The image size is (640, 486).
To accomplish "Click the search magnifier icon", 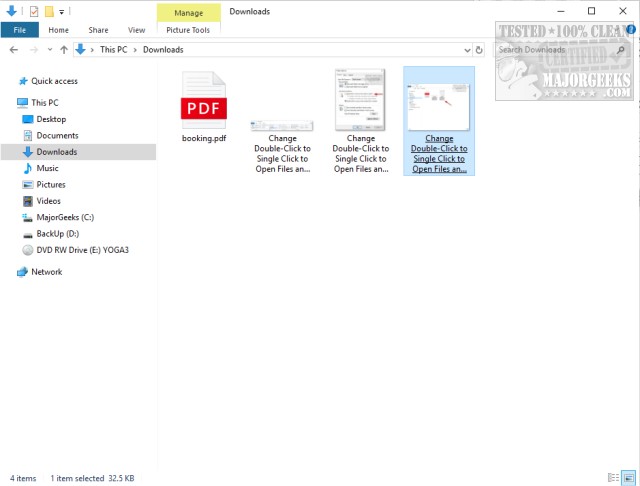I will (621, 50).
